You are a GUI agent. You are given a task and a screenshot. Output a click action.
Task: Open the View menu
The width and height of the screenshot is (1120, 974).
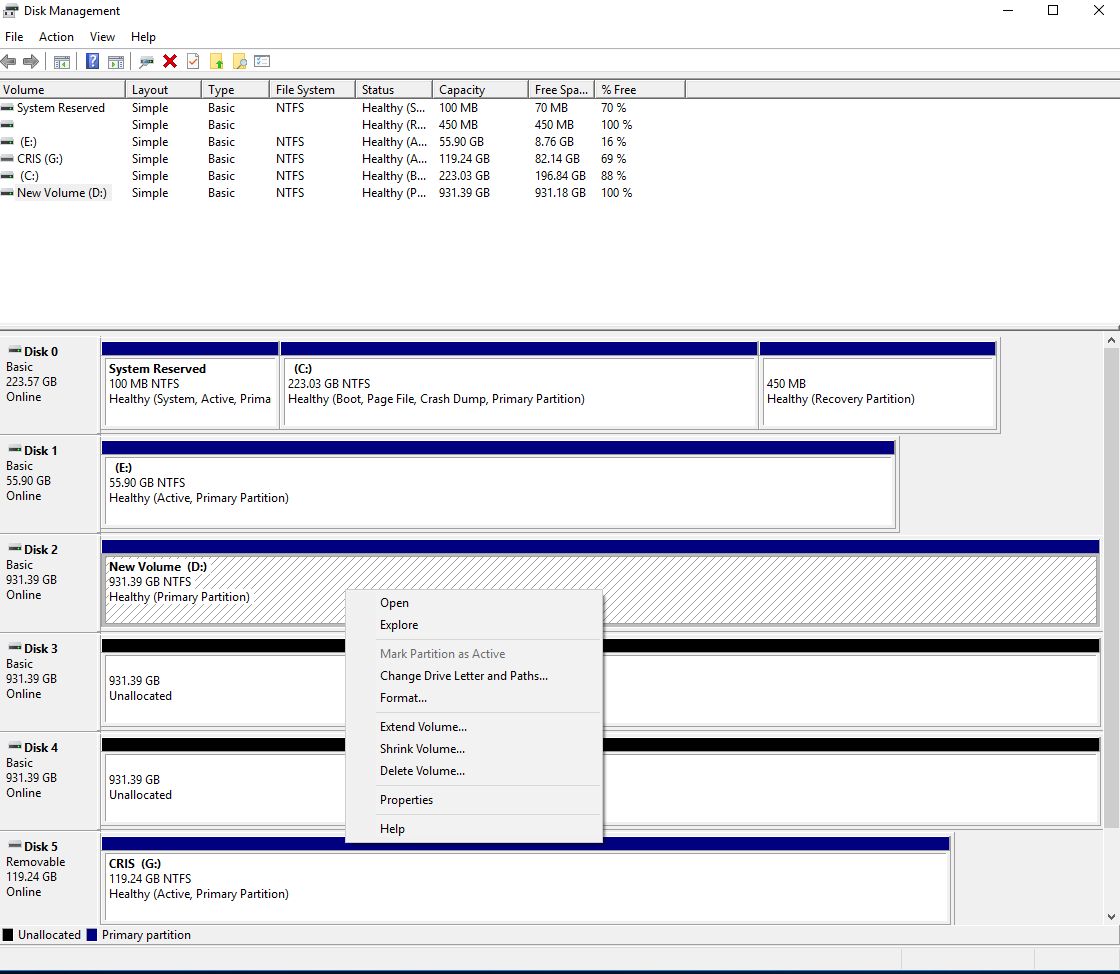[x=102, y=36]
